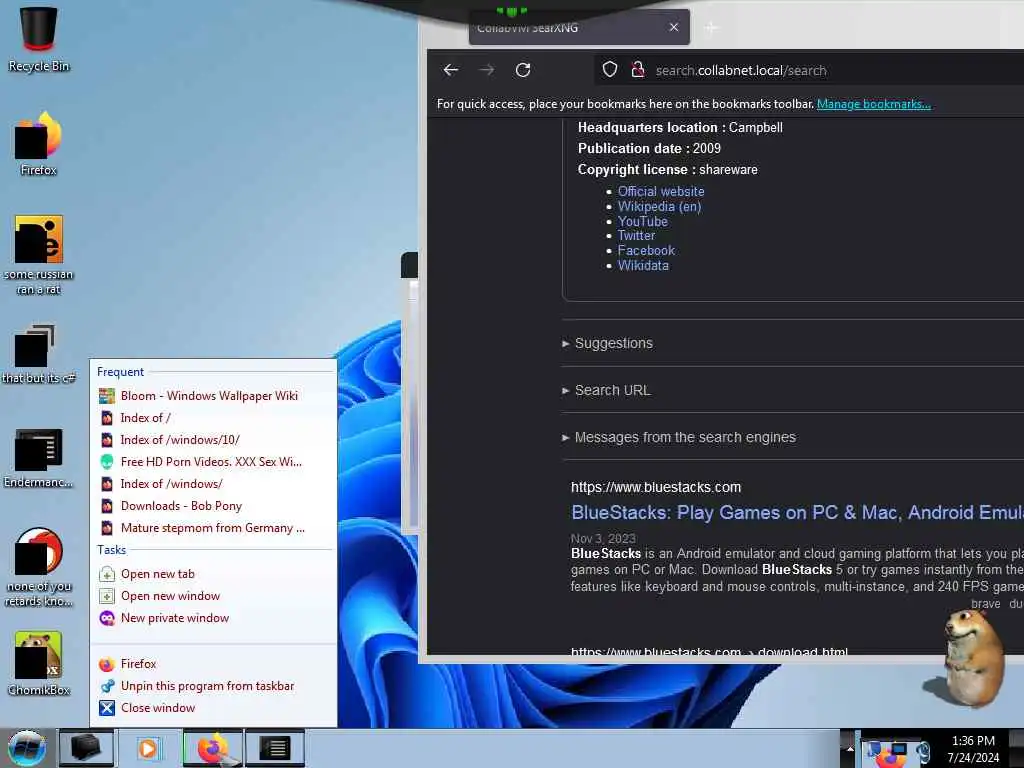Open the Wikidata link
Image resolution: width=1024 pixels, height=768 pixels.
(x=643, y=266)
